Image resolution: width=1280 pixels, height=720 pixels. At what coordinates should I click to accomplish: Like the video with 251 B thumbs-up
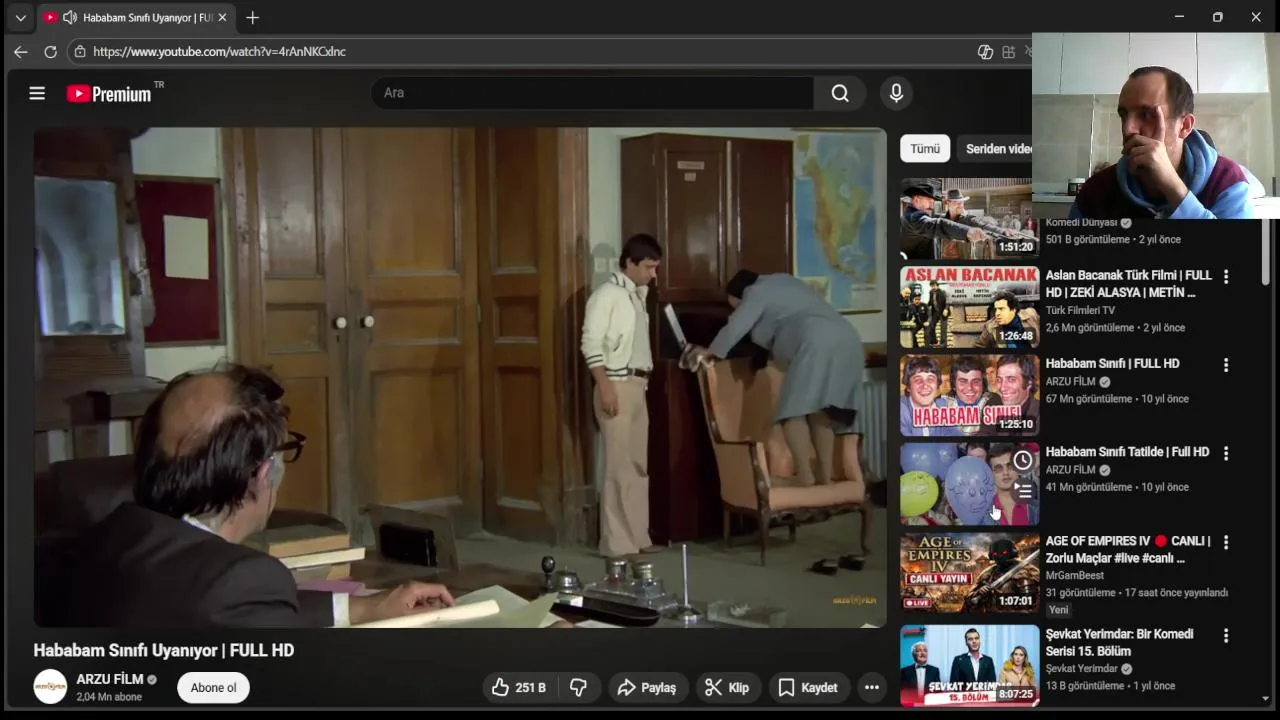tap(519, 687)
